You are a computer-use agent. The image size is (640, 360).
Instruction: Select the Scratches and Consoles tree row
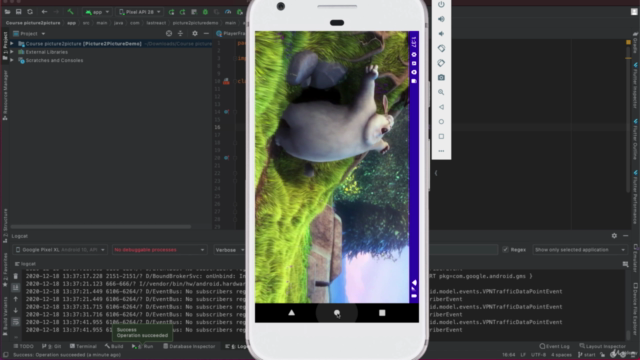pyautogui.click(x=54, y=60)
